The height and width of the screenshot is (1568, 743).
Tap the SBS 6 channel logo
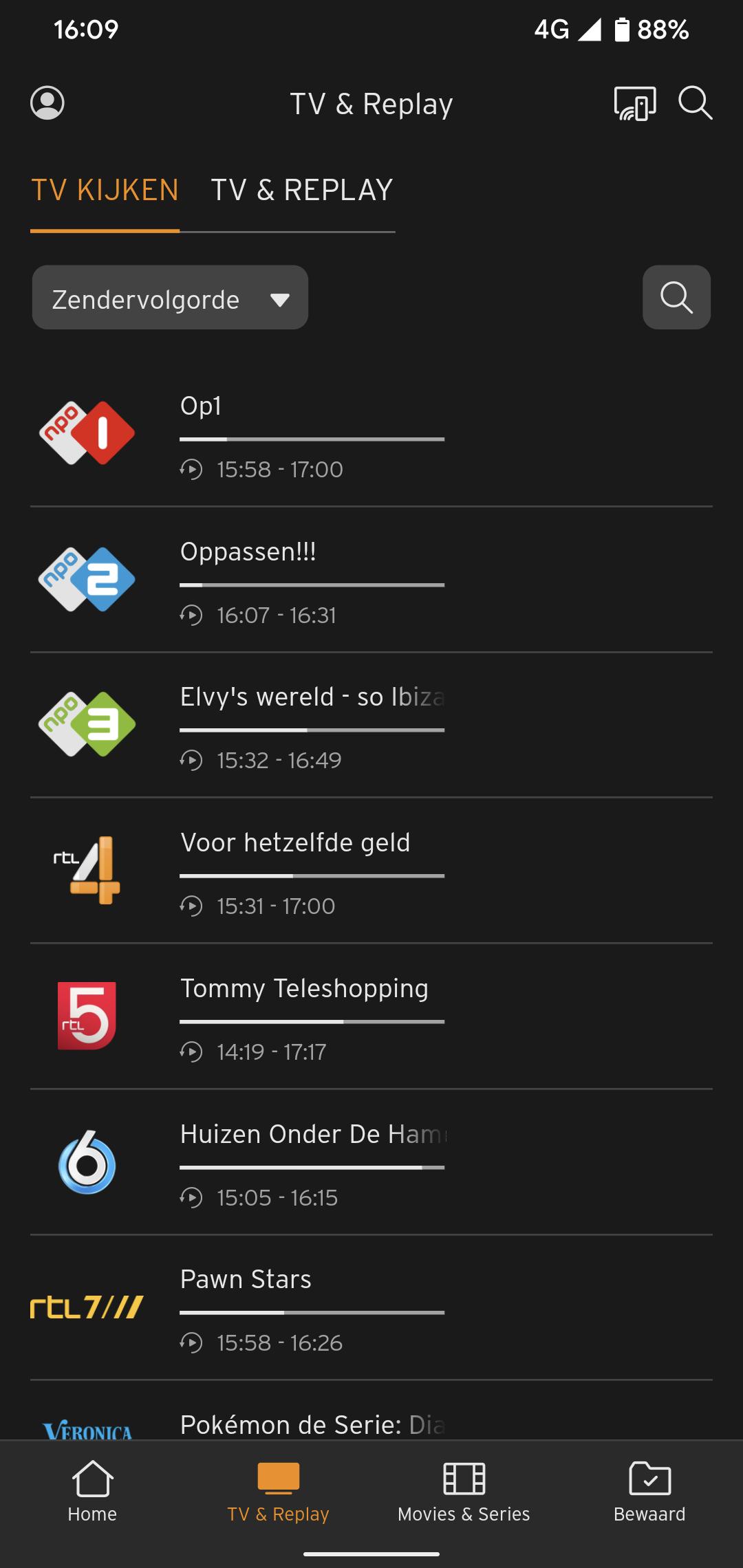[87, 1162]
